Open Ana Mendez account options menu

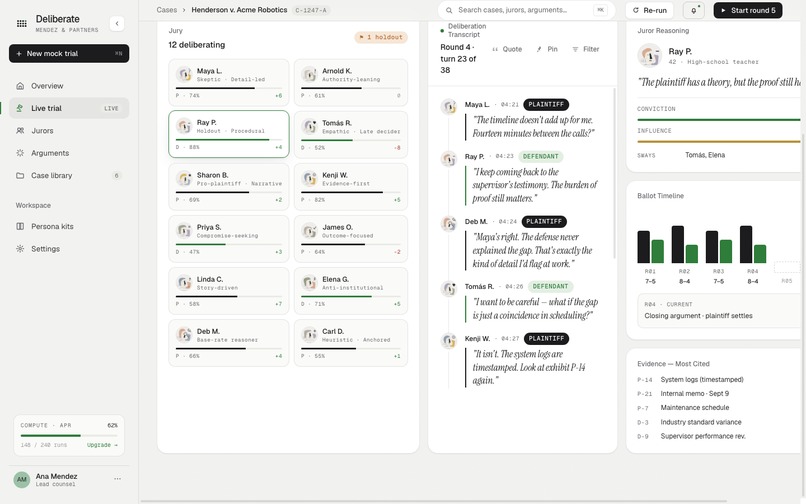pyautogui.click(x=117, y=479)
